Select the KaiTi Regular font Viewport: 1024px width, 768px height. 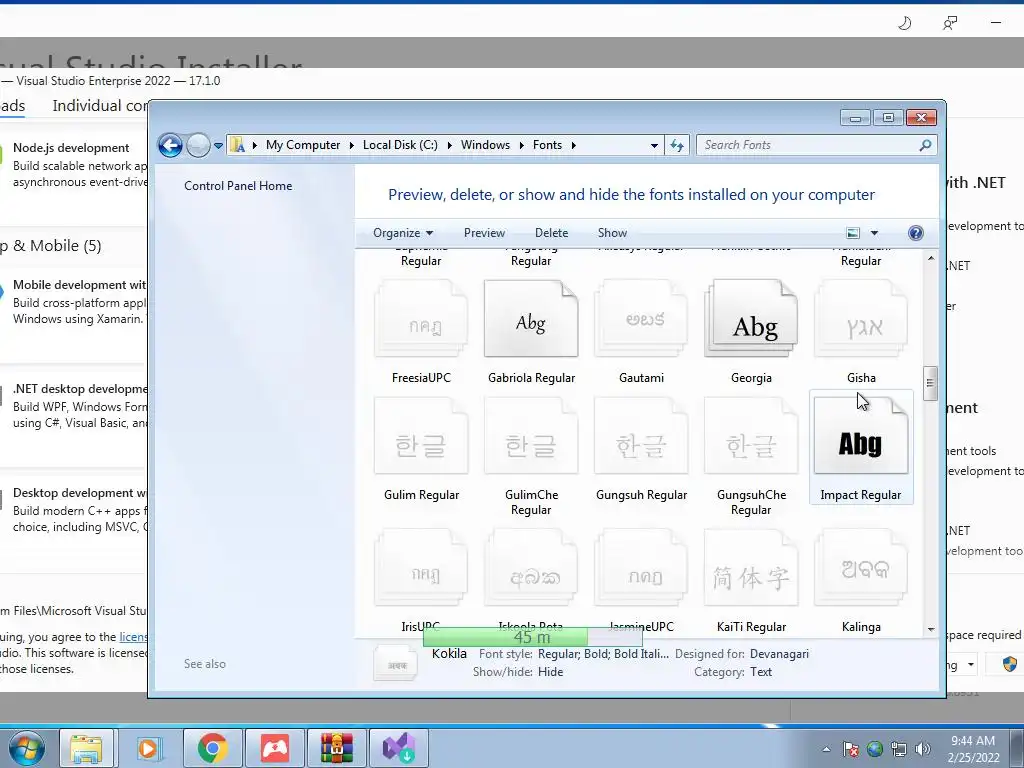coord(751,581)
